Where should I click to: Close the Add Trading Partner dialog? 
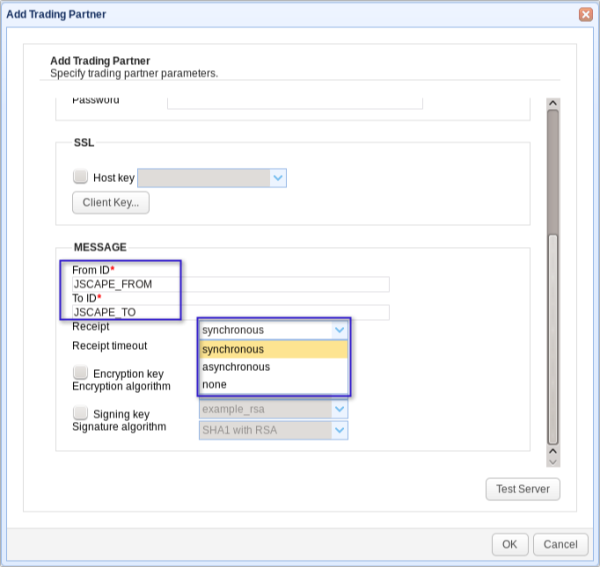click(585, 15)
